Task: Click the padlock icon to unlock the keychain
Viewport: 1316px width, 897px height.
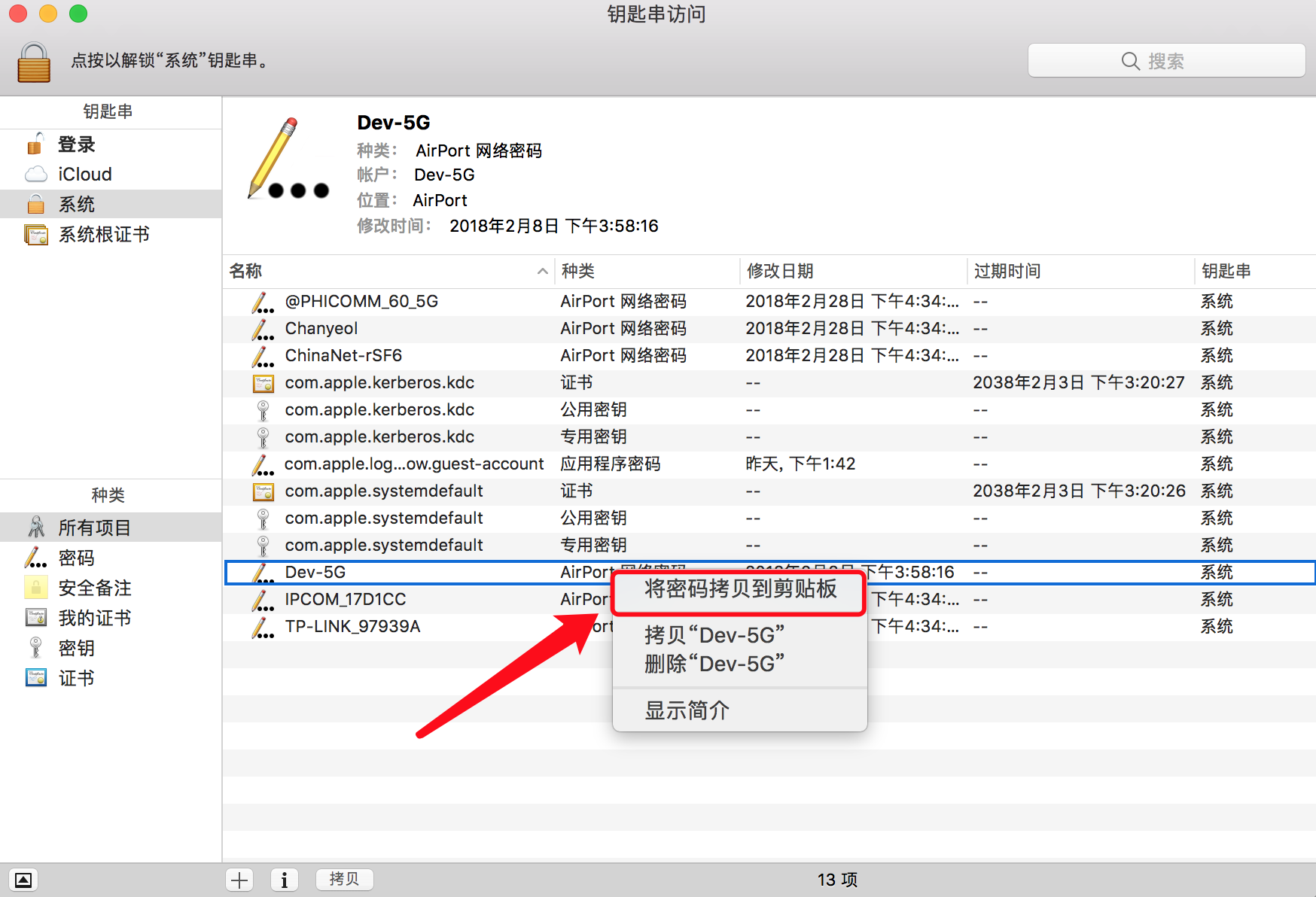Action: pos(34,62)
